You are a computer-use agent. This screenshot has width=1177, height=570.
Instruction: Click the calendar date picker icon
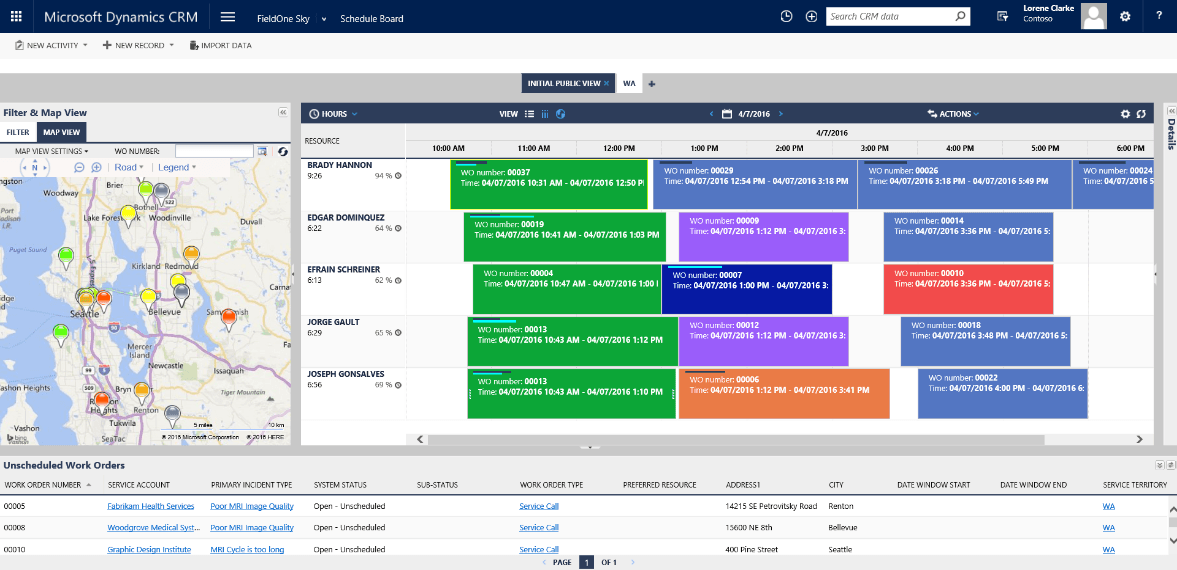pos(727,114)
